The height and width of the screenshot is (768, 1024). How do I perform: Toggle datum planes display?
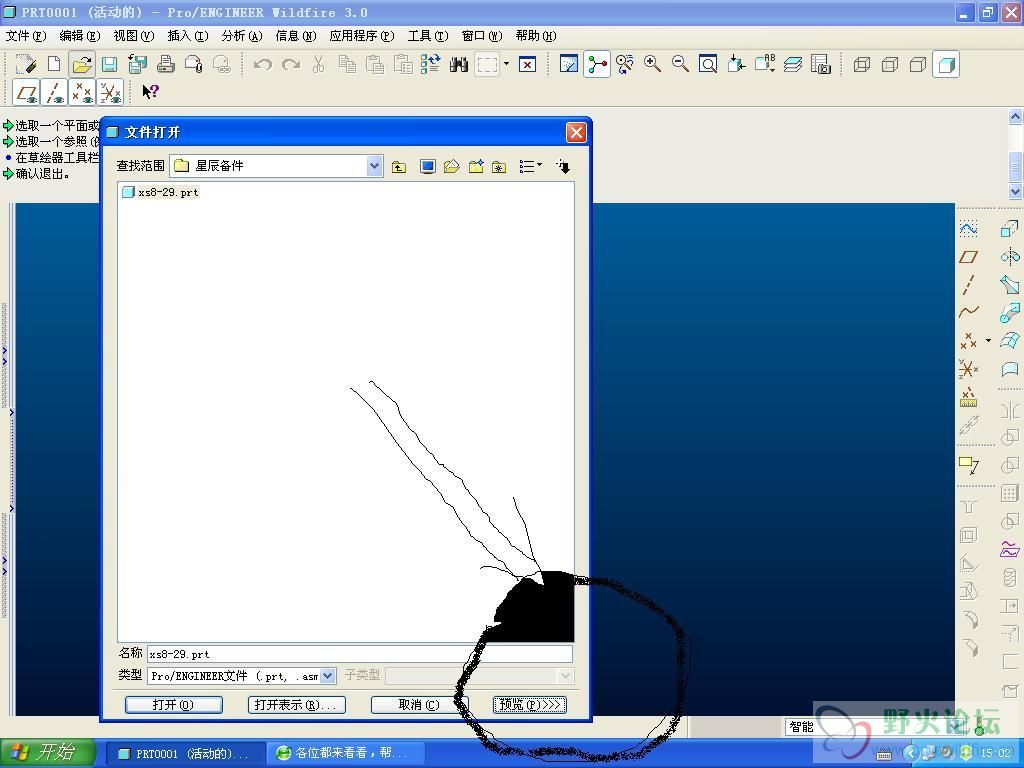(x=27, y=93)
